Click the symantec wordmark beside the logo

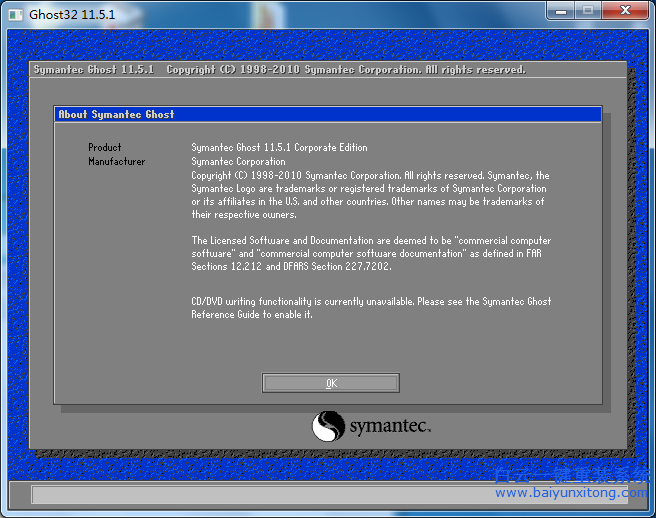click(x=390, y=428)
